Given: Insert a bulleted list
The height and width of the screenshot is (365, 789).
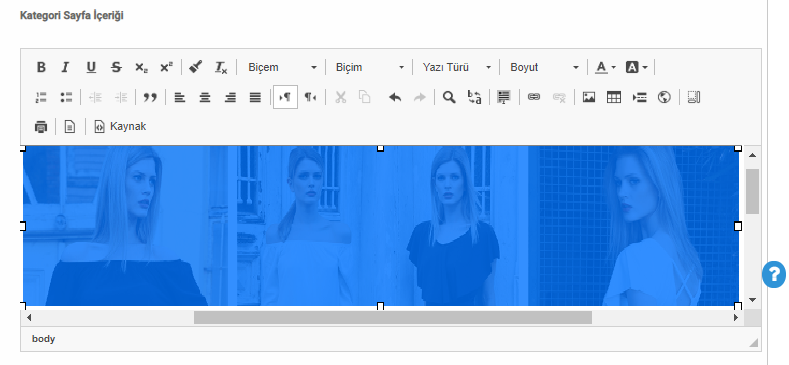Looking at the screenshot, I should click(x=66, y=97).
